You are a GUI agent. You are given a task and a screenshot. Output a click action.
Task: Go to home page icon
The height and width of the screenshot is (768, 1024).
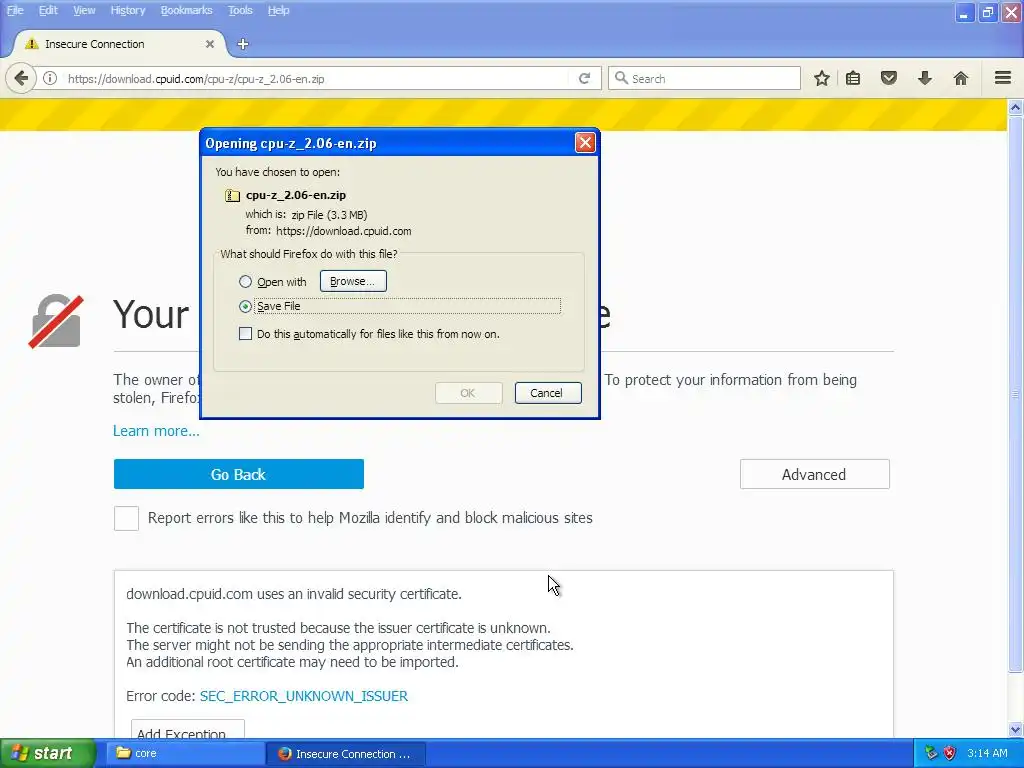[x=961, y=79]
